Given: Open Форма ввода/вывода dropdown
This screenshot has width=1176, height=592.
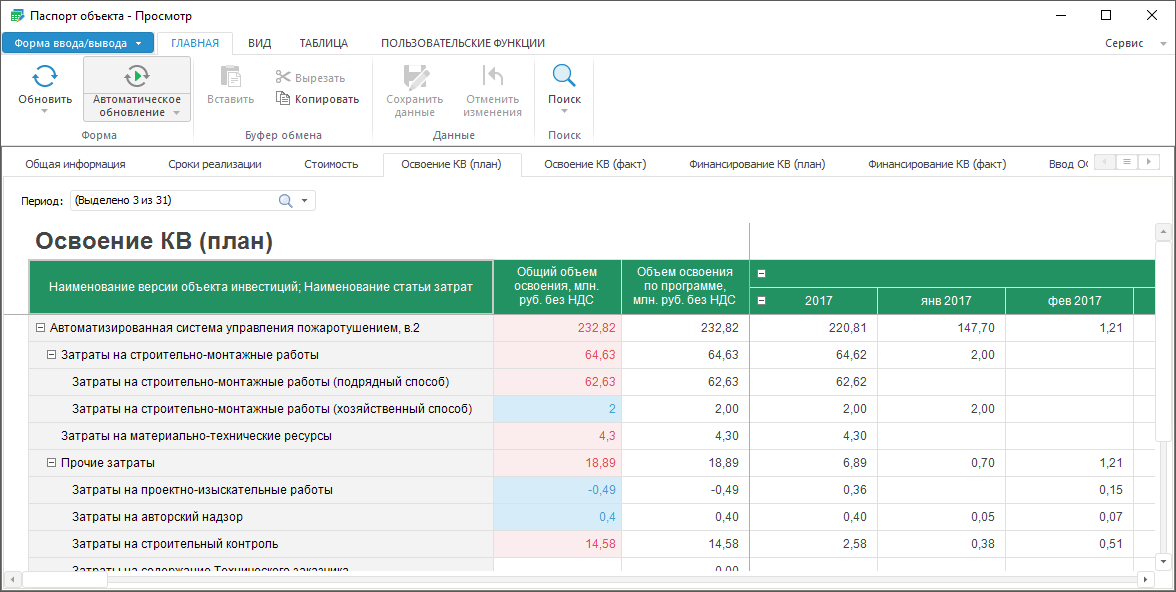Looking at the screenshot, I should (78, 43).
